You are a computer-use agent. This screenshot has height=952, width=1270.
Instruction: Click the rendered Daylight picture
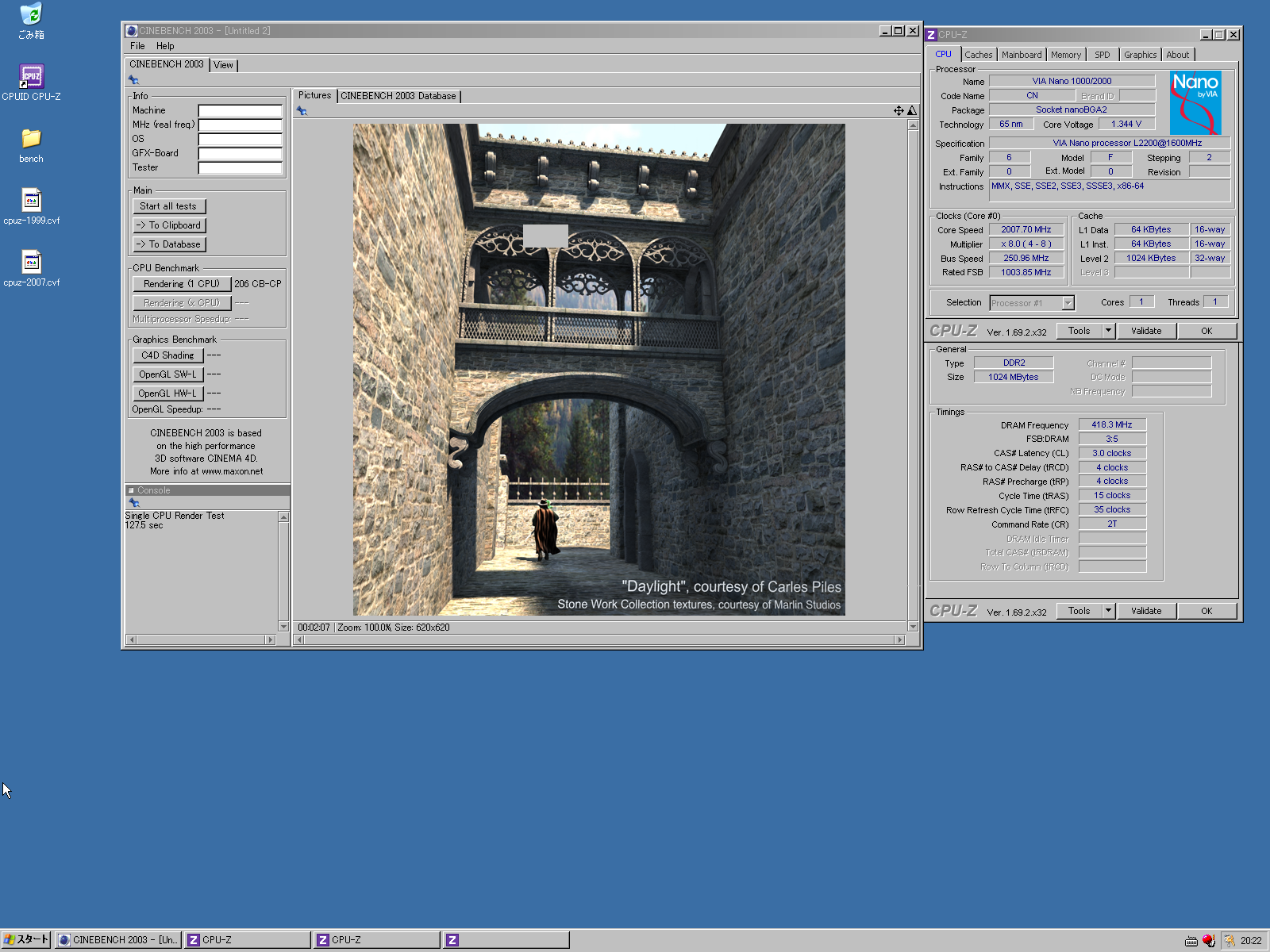pyautogui.click(x=599, y=370)
